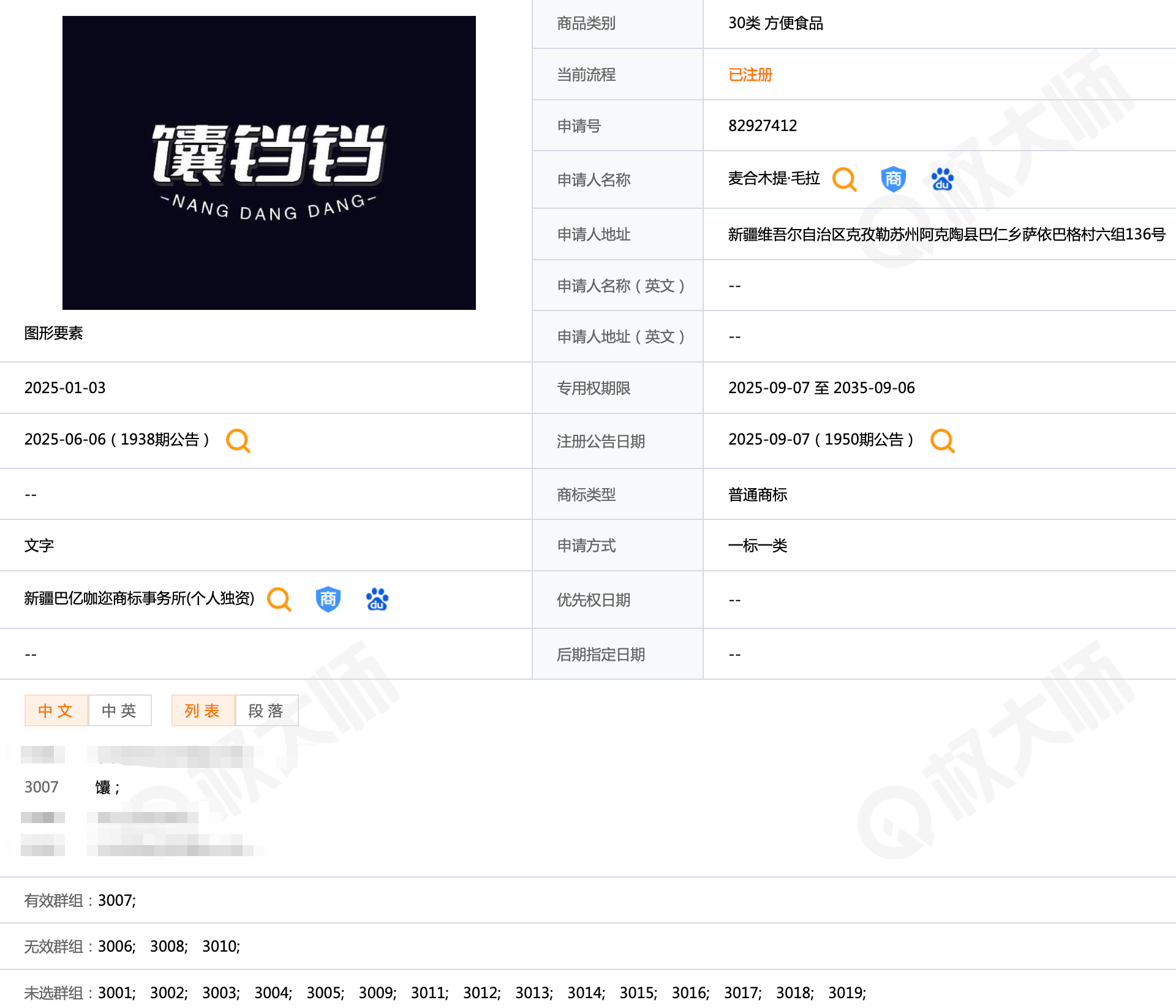Open search icon next to 1950期公告
Image resolution: width=1176 pixels, height=1008 pixels.
[x=942, y=440]
